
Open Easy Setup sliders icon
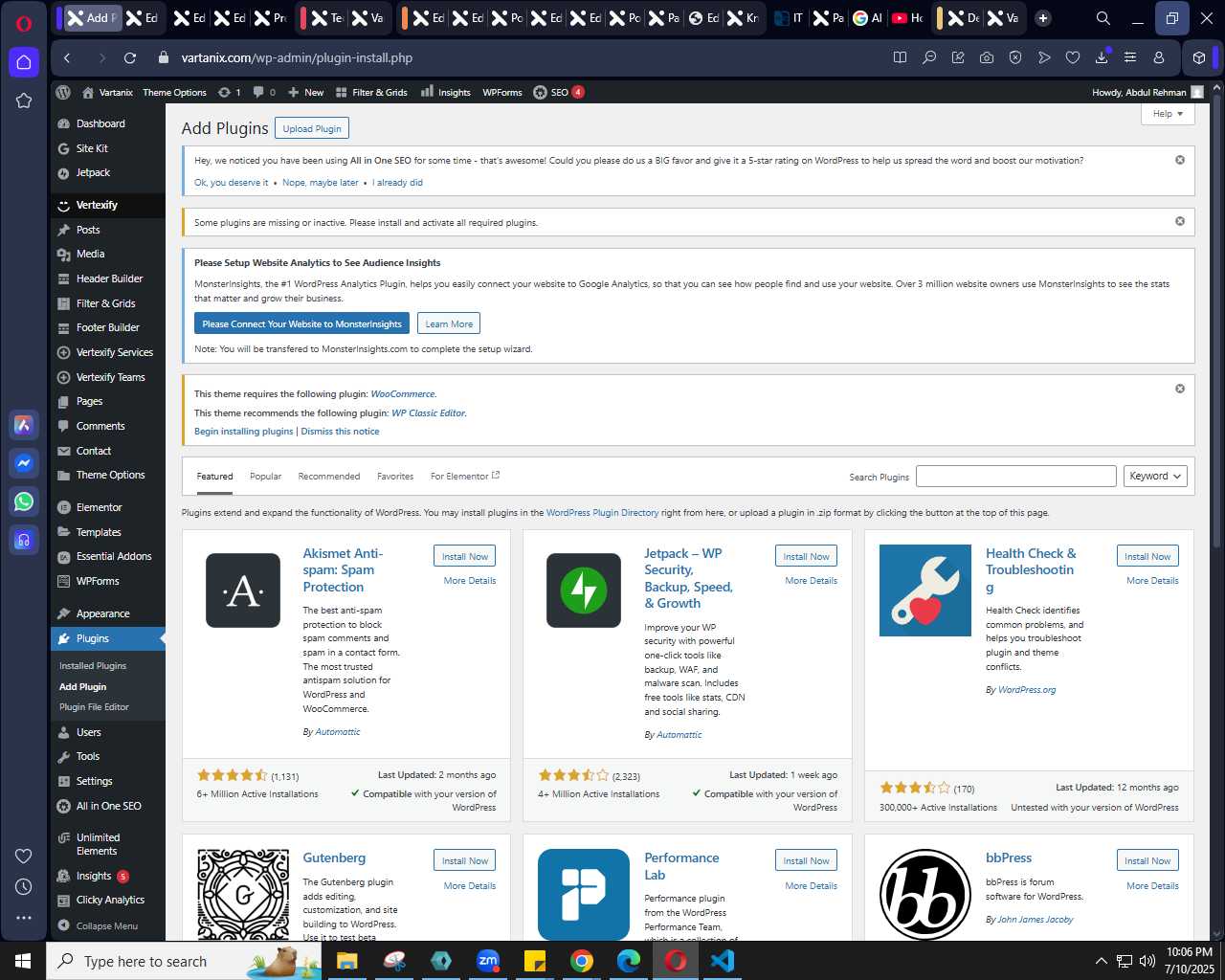[1130, 57]
